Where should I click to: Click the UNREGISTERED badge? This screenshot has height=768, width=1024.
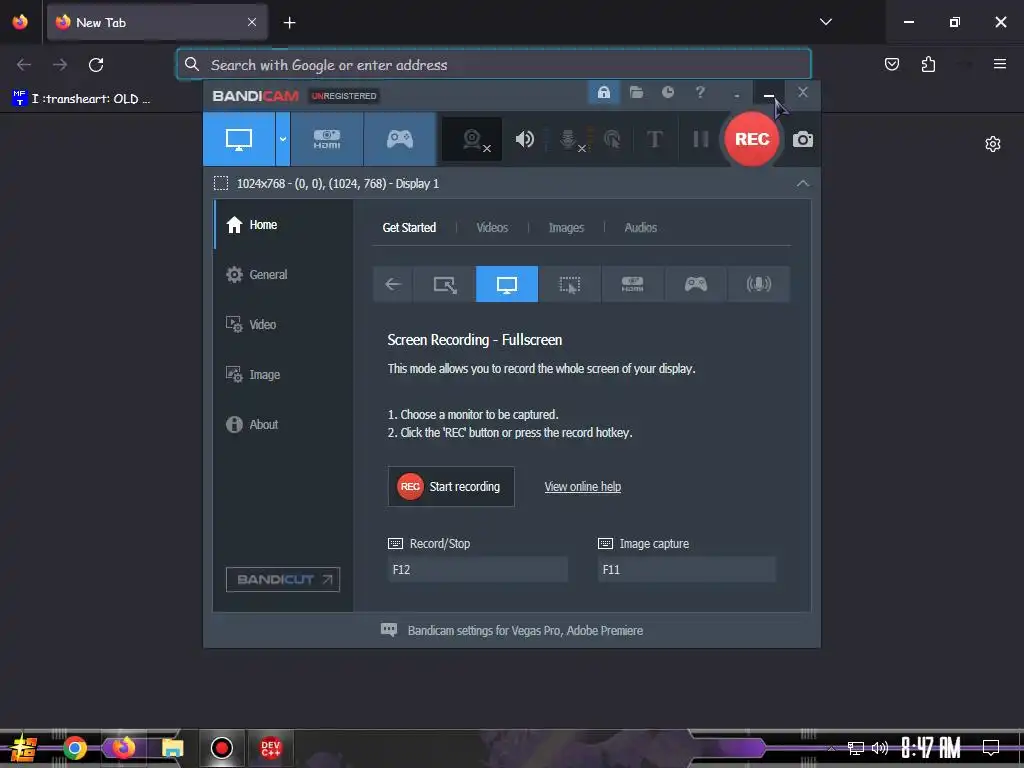[344, 96]
